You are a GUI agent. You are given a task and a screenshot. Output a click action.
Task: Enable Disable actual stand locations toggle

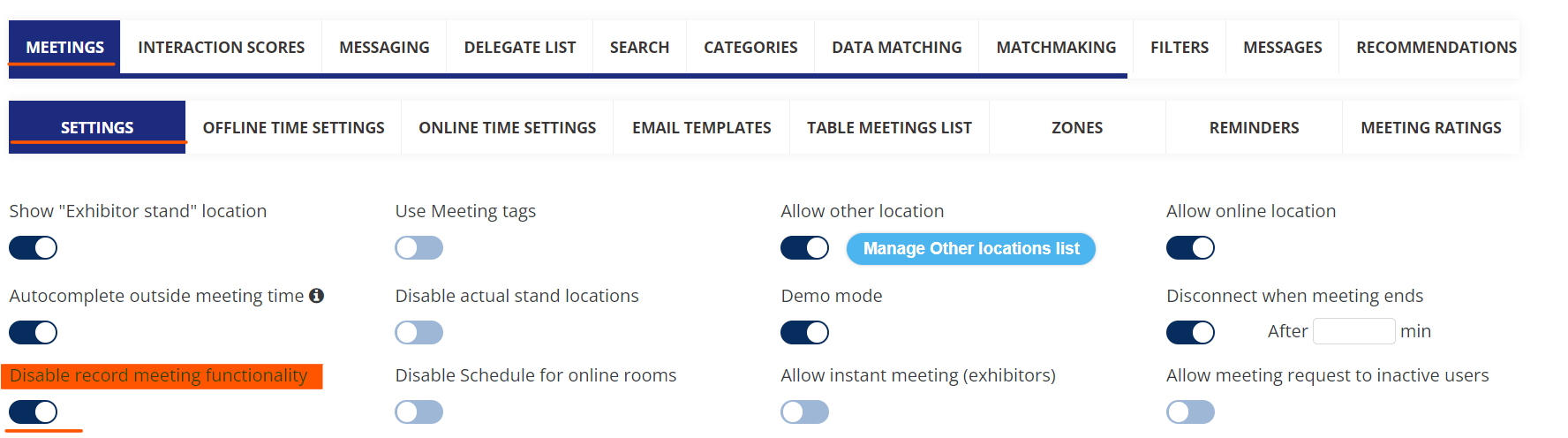418,333
